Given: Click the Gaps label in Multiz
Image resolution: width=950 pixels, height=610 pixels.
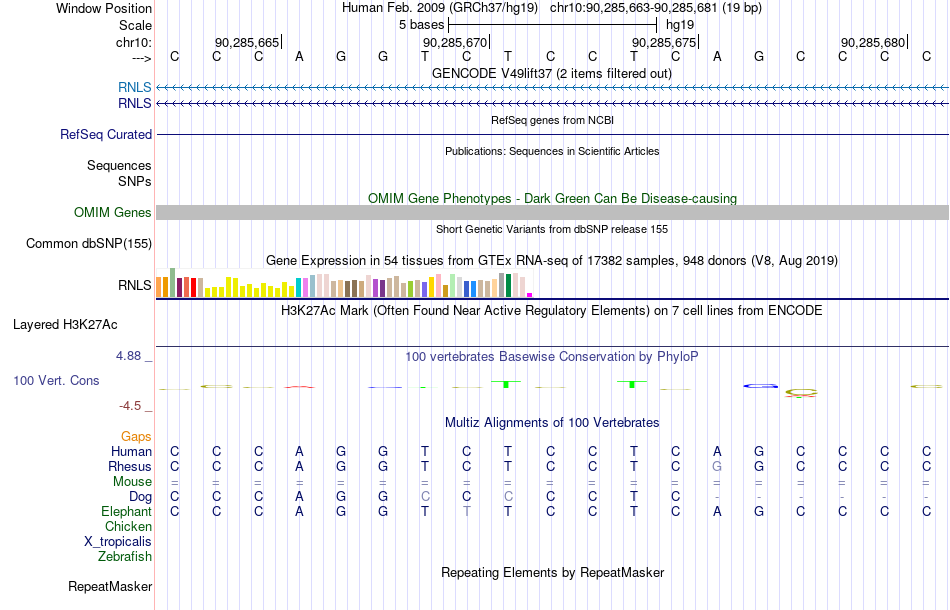Looking at the screenshot, I should [136, 437].
